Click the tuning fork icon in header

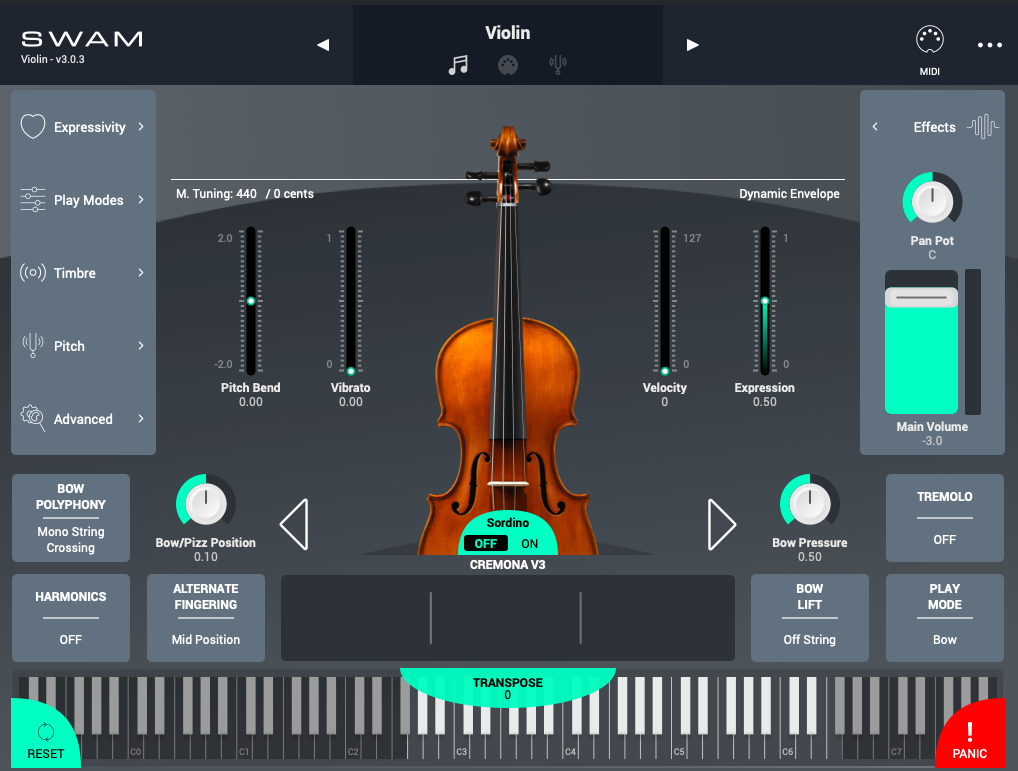tap(558, 65)
